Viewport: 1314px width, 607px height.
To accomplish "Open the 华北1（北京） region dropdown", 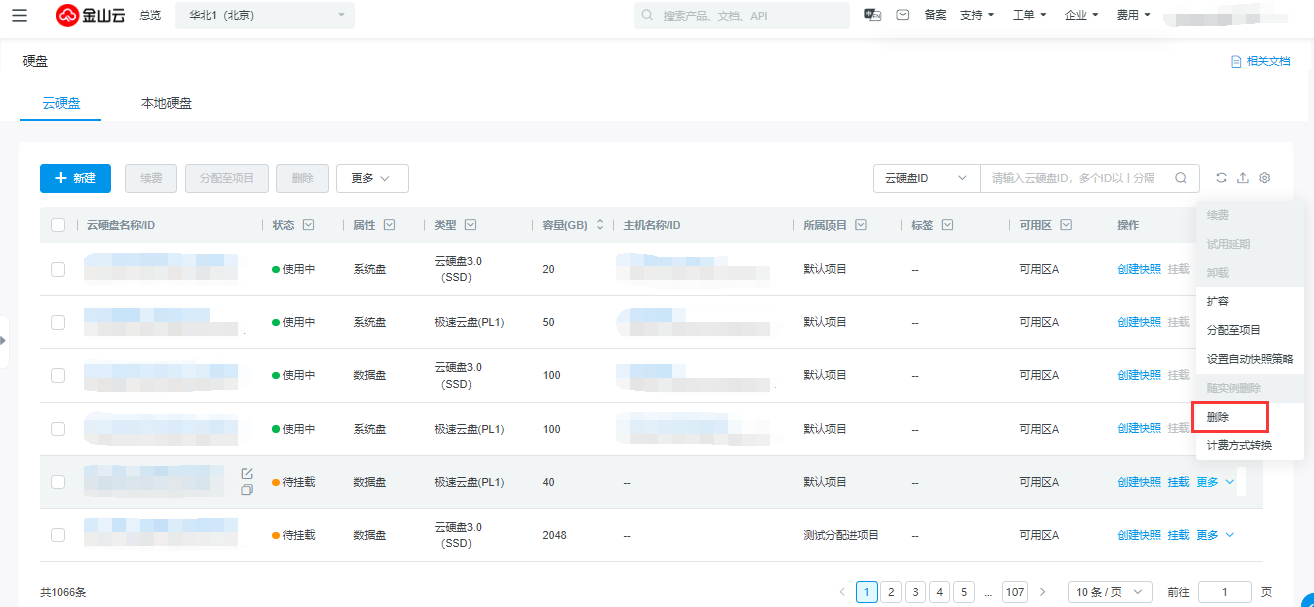I will coord(265,15).
